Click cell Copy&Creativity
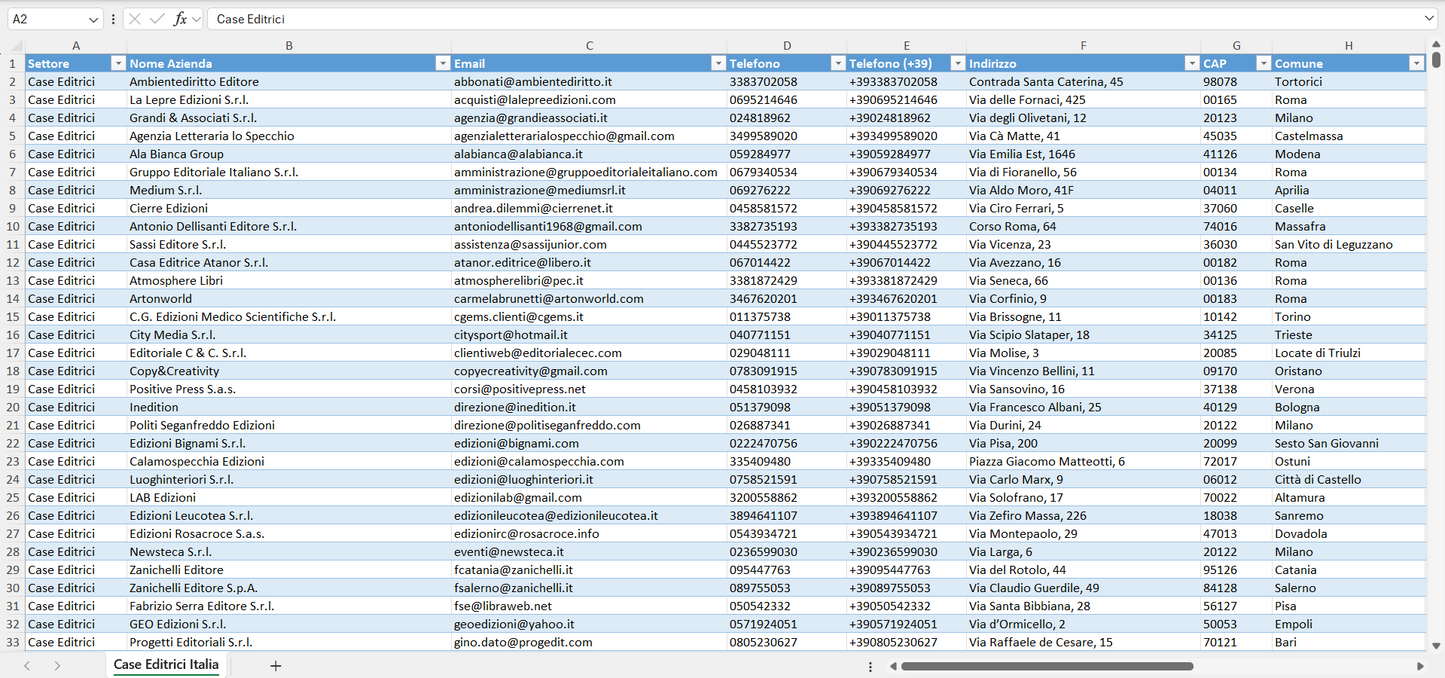This screenshot has height=678, width=1445. (x=289, y=371)
